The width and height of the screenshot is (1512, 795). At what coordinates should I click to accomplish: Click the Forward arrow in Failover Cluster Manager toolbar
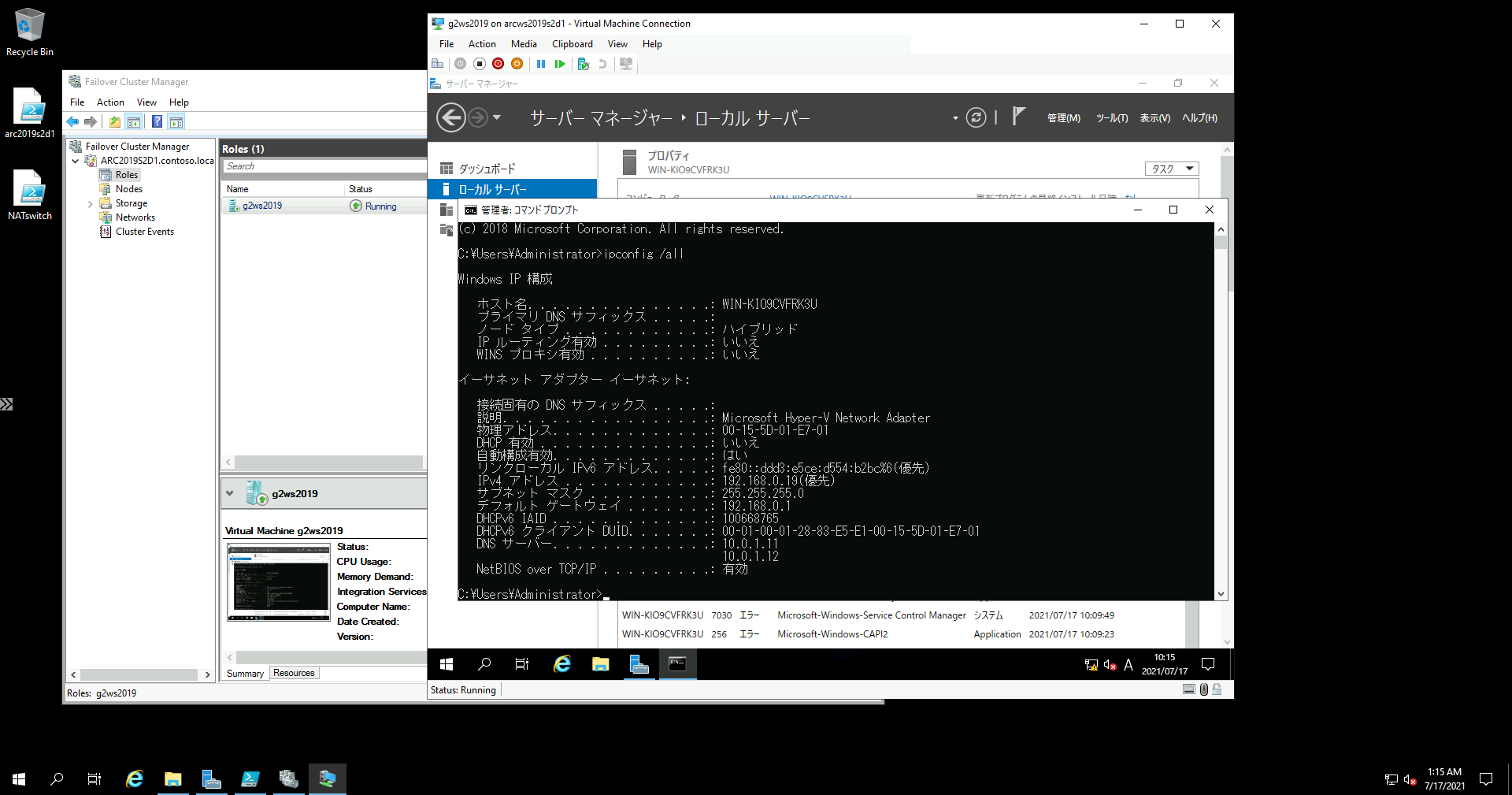[91, 122]
